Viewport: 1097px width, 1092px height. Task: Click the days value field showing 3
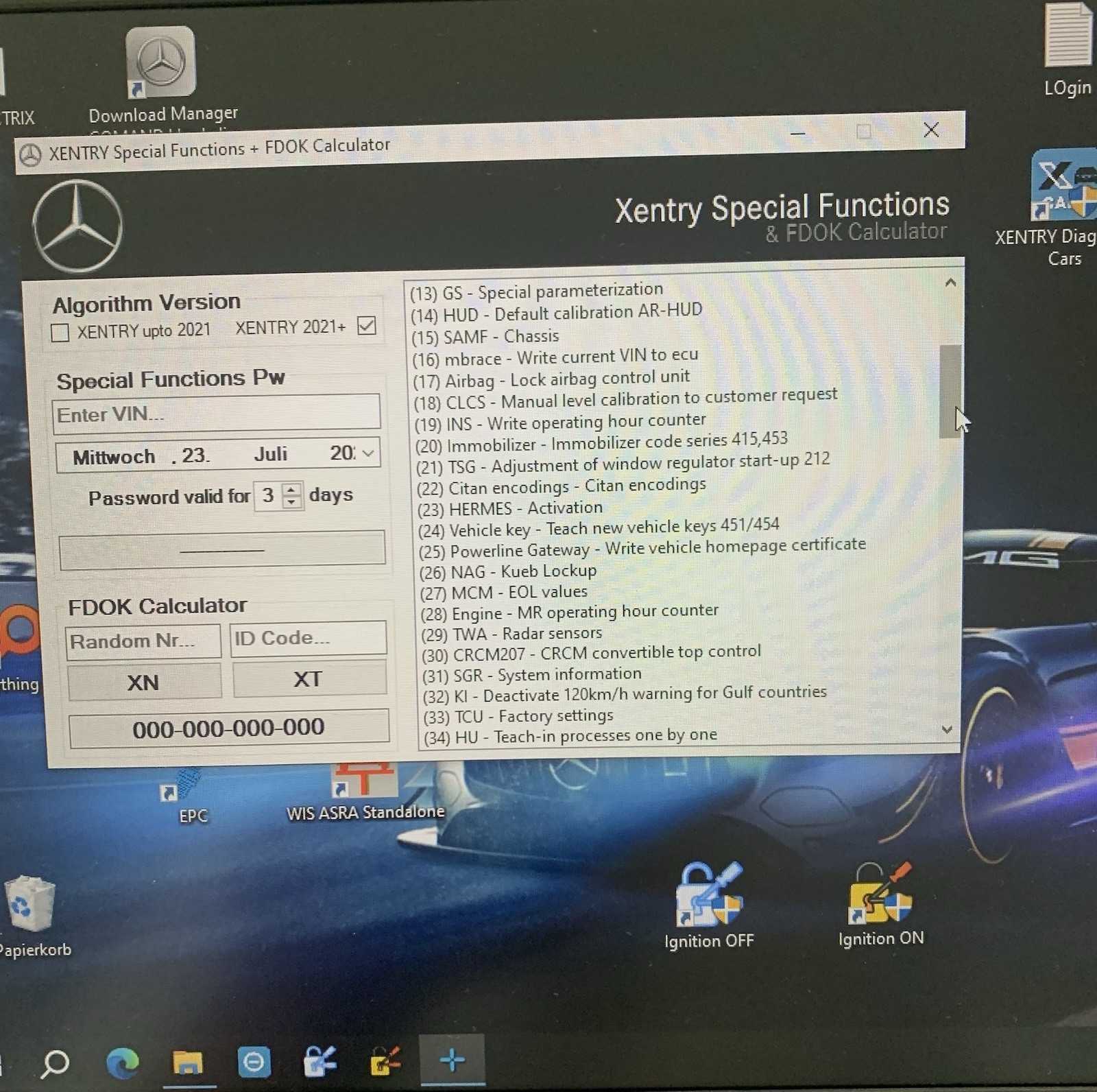tap(268, 495)
